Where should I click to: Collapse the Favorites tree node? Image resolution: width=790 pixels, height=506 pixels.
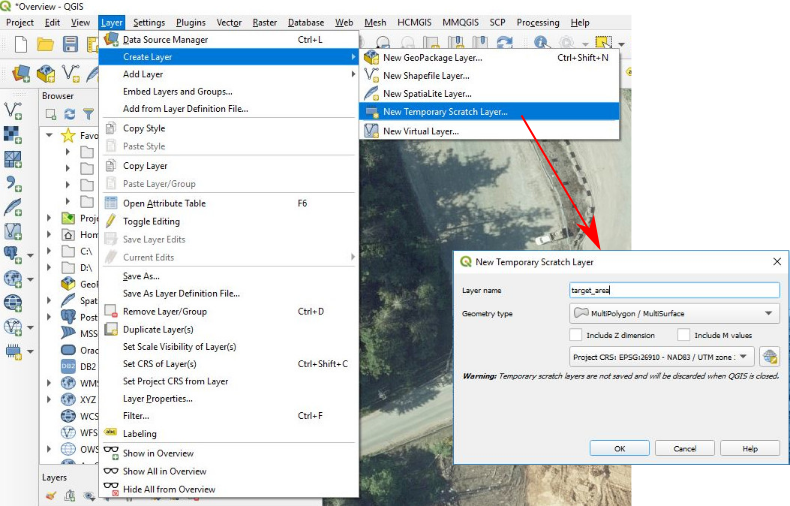click(x=49, y=135)
